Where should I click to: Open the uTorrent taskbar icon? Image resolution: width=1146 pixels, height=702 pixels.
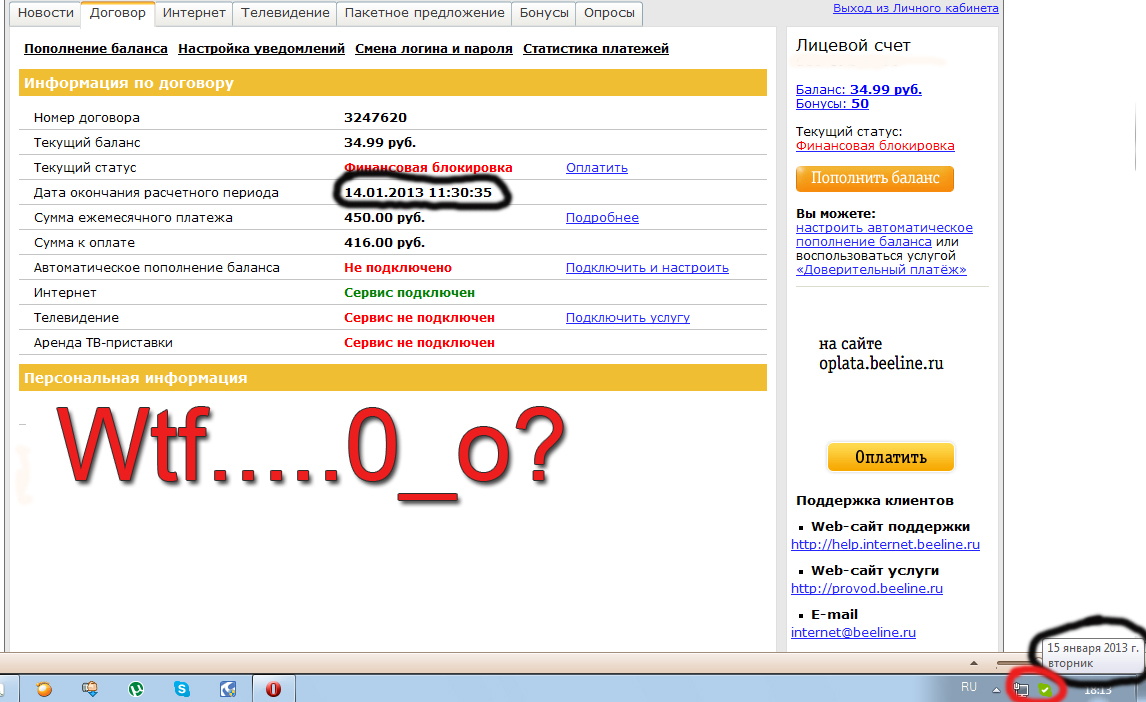[136, 689]
